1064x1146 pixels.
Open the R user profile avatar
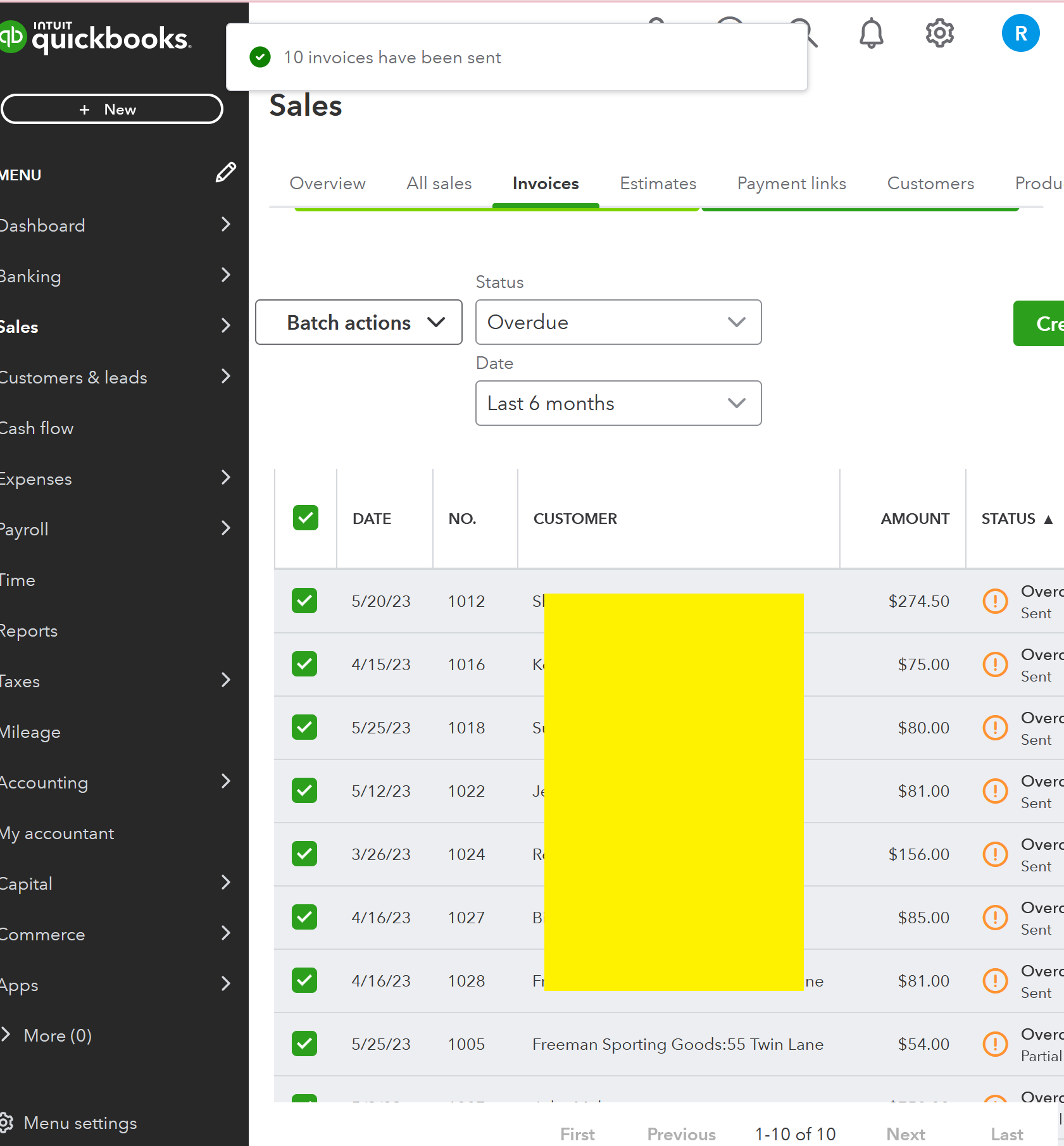pyautogui.click(x=1020, y=33)
